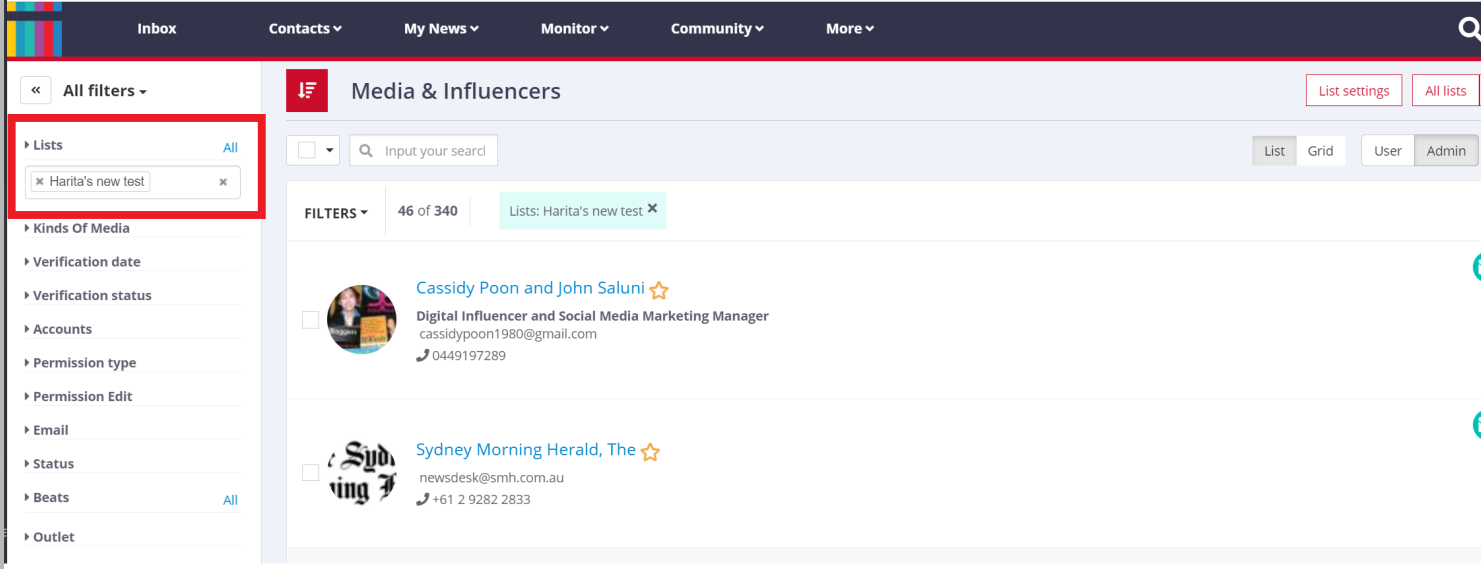Tick the checkbox for Cassidy Poon and John Saluni
This screenshot has width=1481, height=569.
[x=311, y=320]
